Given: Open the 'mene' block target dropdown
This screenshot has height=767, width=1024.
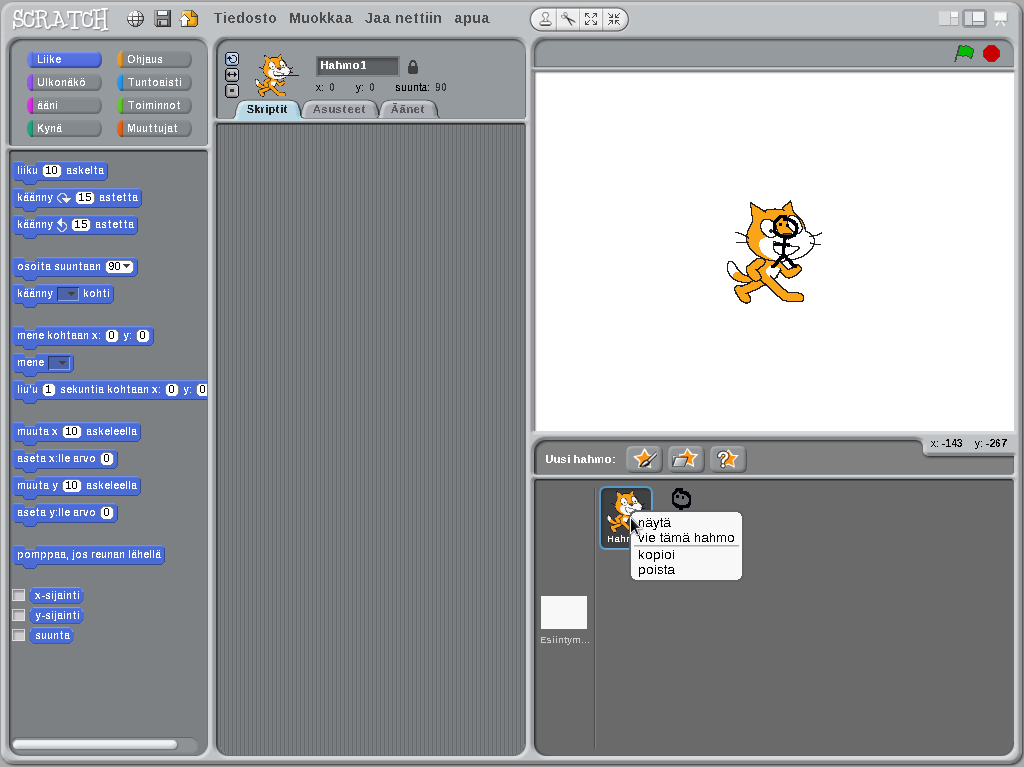Looking at the screenshot, I should coord(60,363).
